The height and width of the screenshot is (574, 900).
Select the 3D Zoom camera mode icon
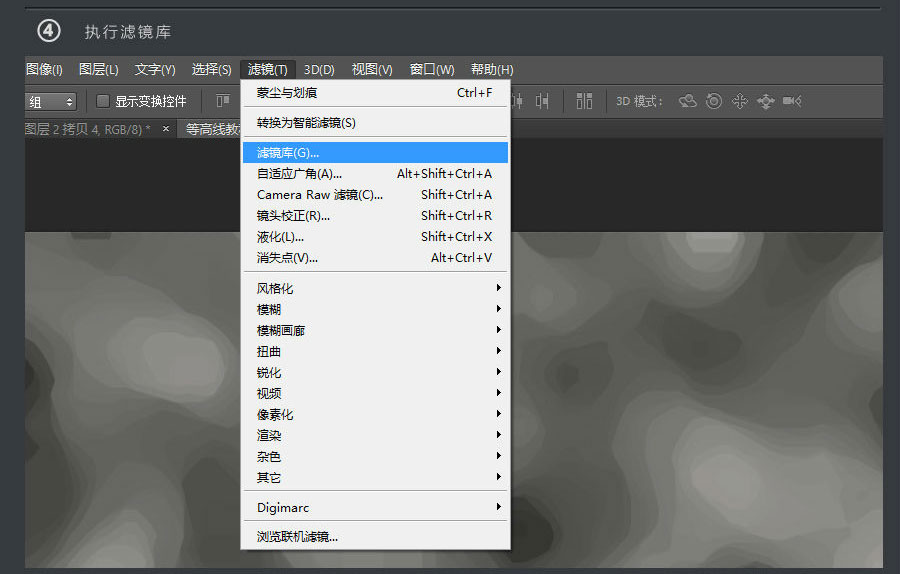click(792, 102)
